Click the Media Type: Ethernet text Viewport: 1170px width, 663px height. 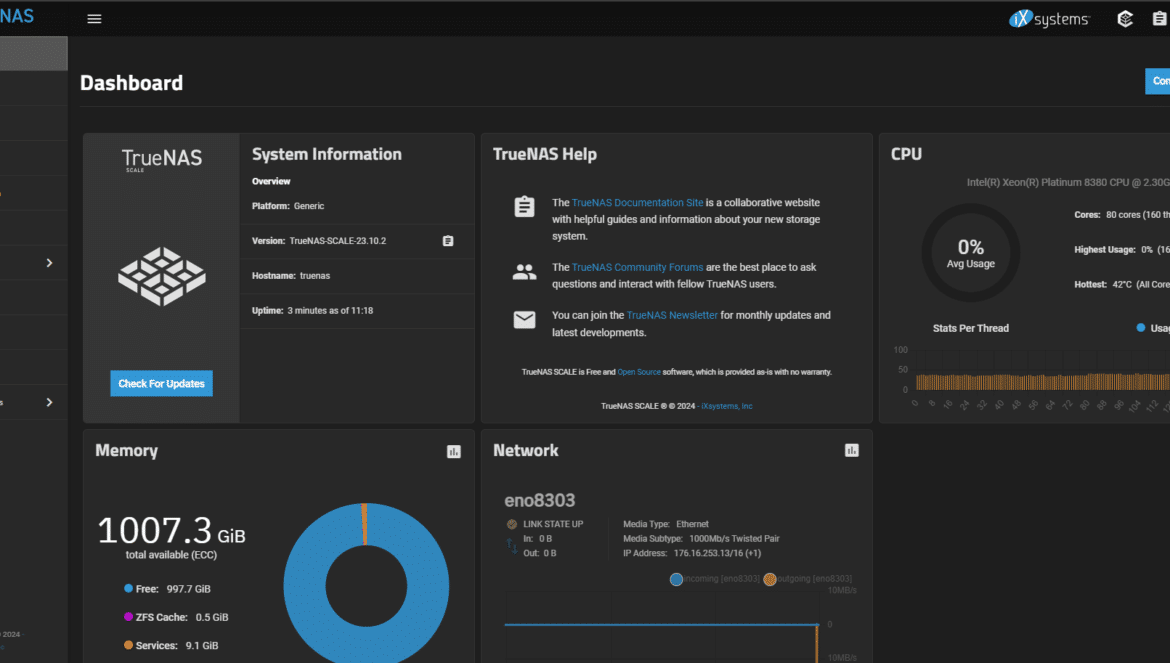point(666,524)
